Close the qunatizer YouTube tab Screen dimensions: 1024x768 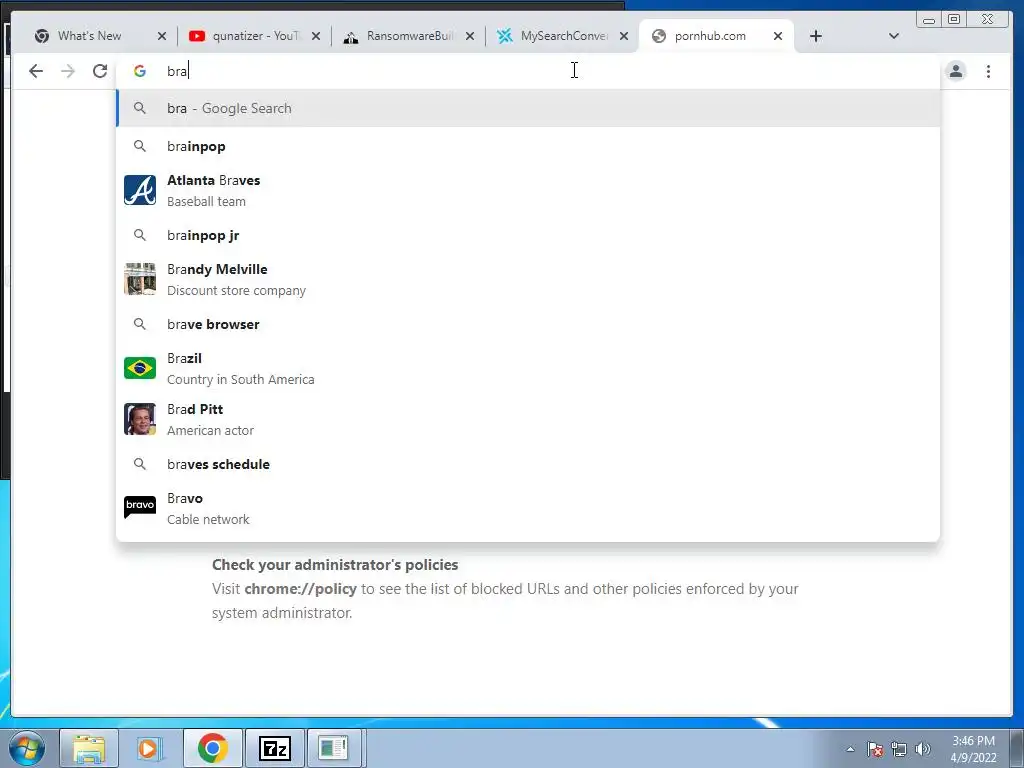[x=316, y=37]
